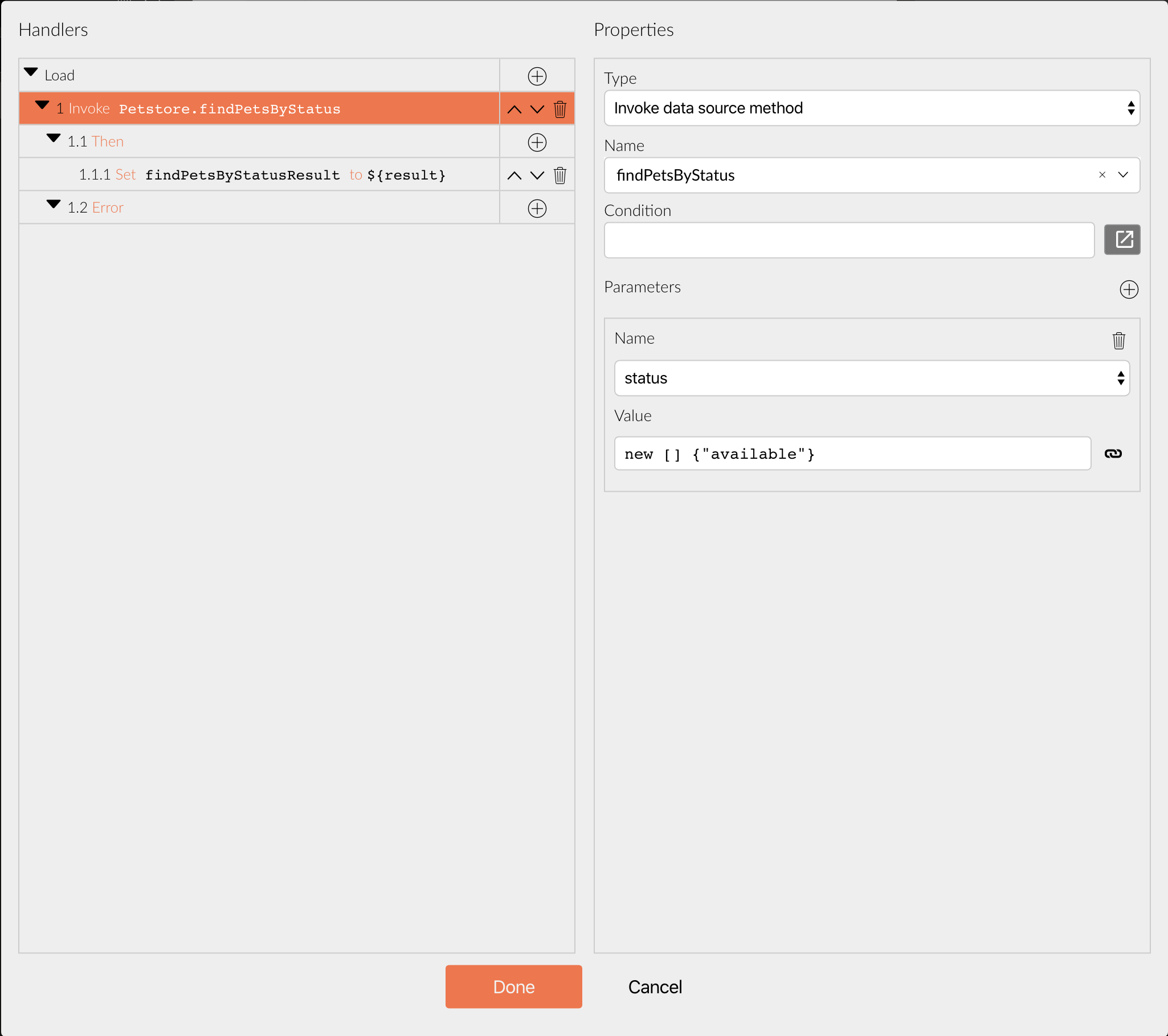
Task: Move Set findPetsByStatusResult handler up
Action: [514, 176]
